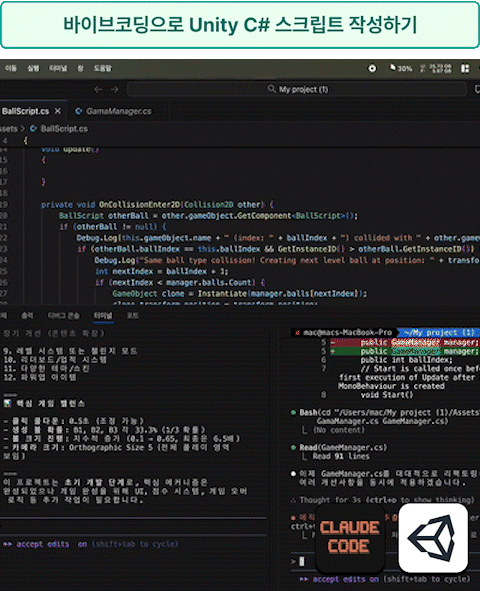Click the battery 30% status icon
This screenshot has height=591, width=480.
401,68
